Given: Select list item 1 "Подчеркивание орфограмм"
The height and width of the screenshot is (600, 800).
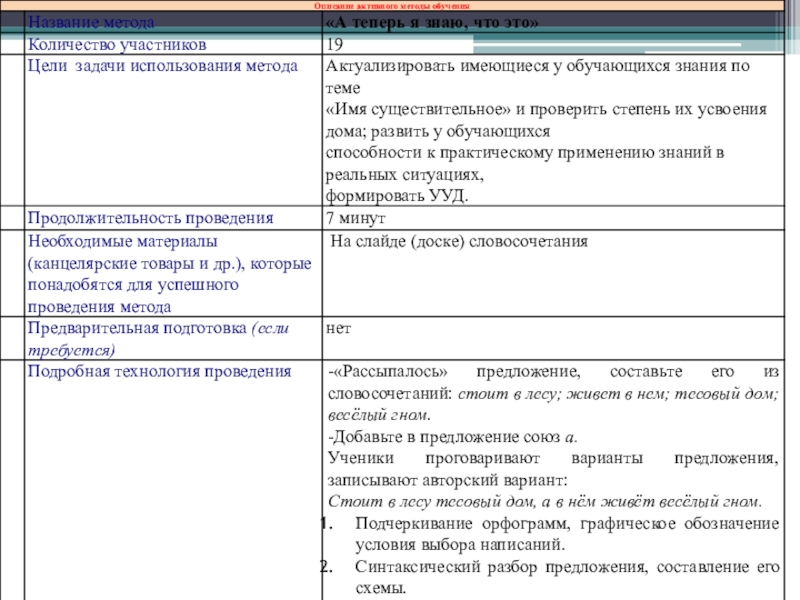Looking at the screenshot, I should click(x=565, y=524).
